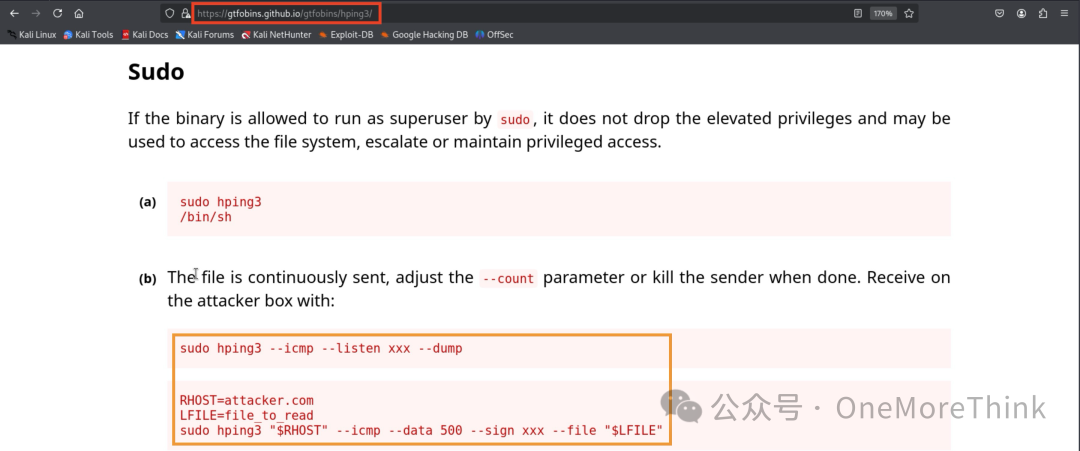Open the Firefox hamburger menu
The width and height of the screenshot is (1080, 451).
(1065, 13)
